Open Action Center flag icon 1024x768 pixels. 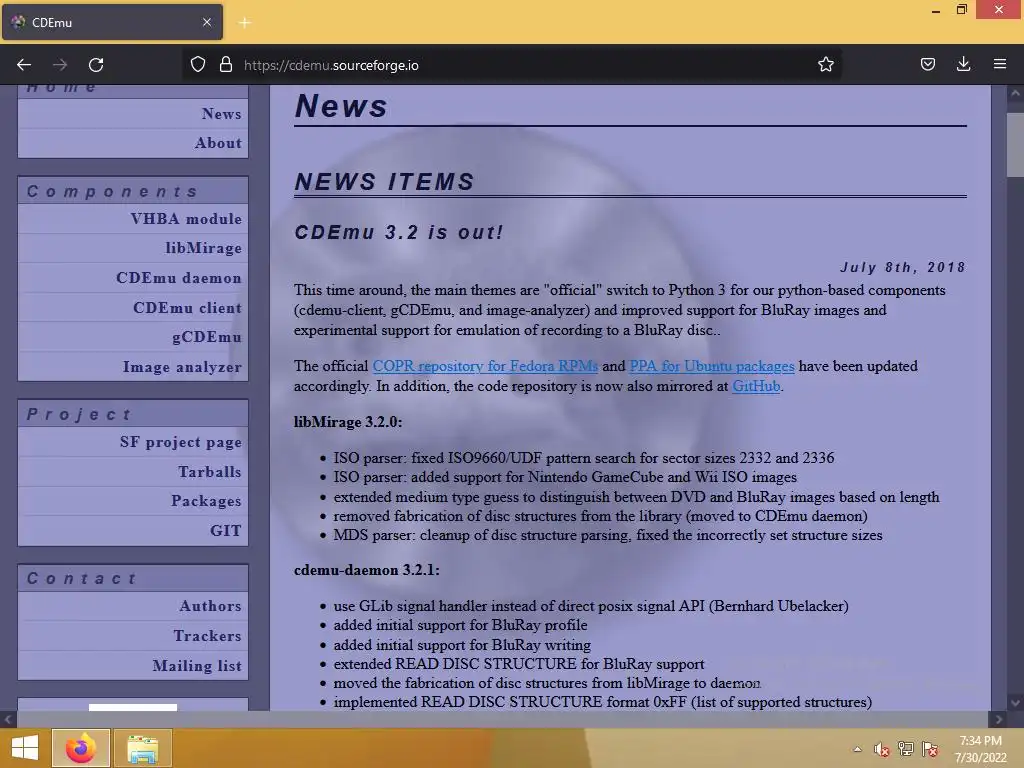930,749
